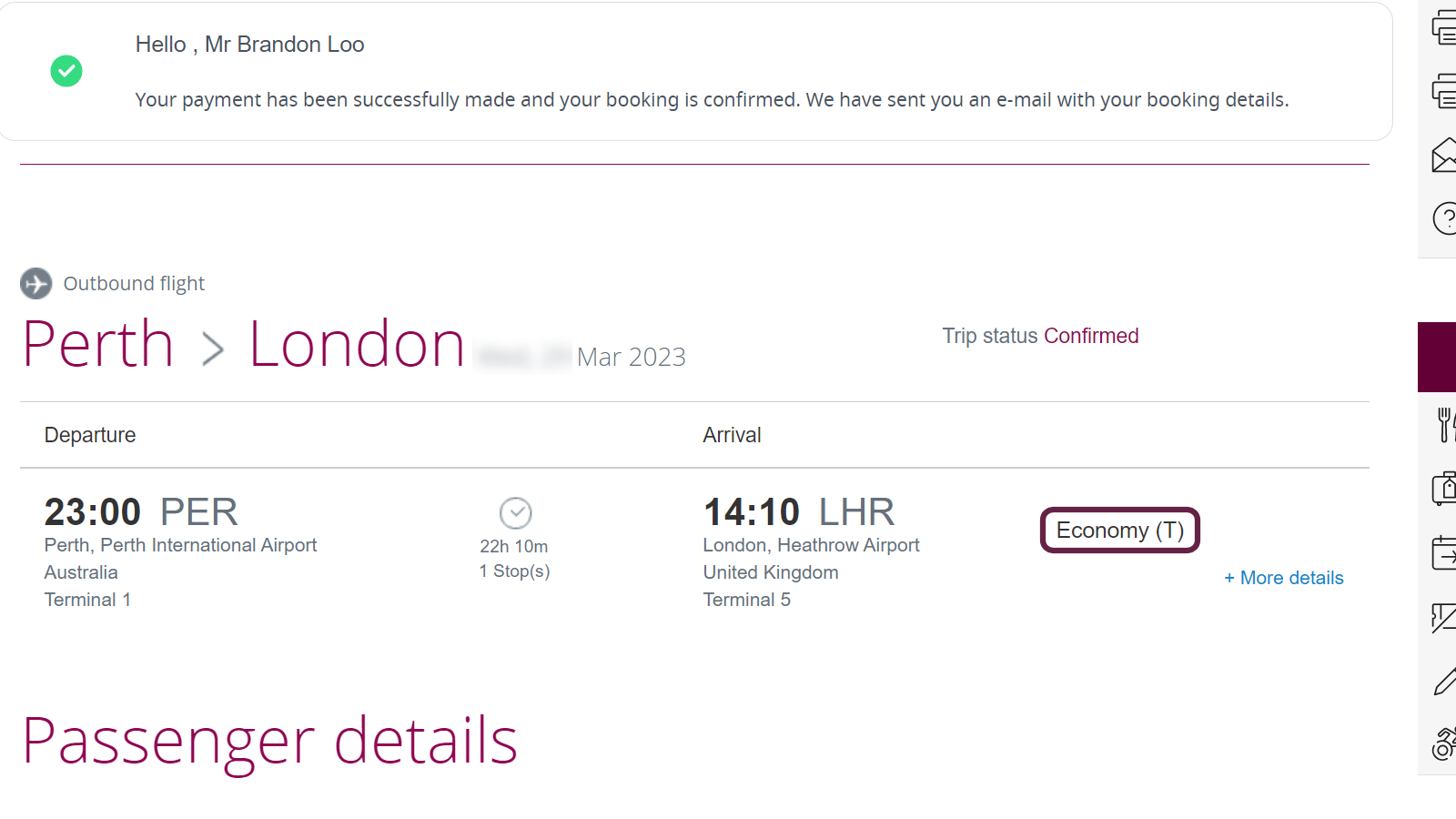Image resolution: width=1456 pixels, height=819 pixels.
Task: Click the Perth to London route heading
Action: (244, 344)
